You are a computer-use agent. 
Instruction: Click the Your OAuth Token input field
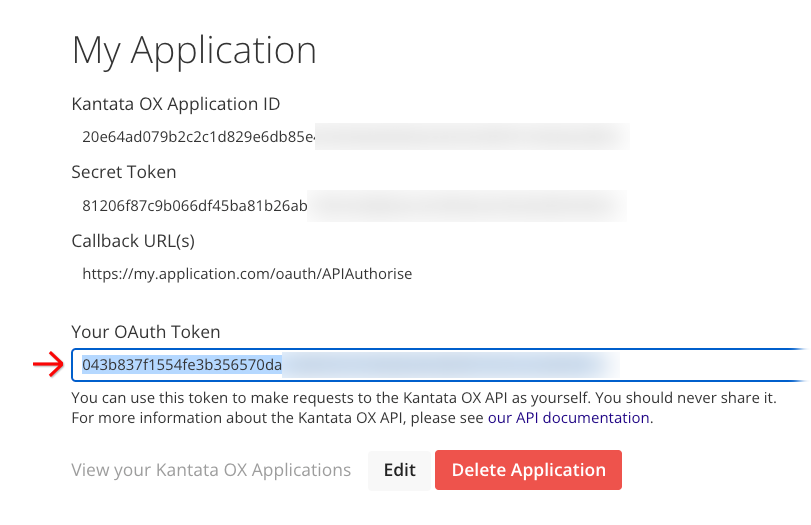coord(441,365)
